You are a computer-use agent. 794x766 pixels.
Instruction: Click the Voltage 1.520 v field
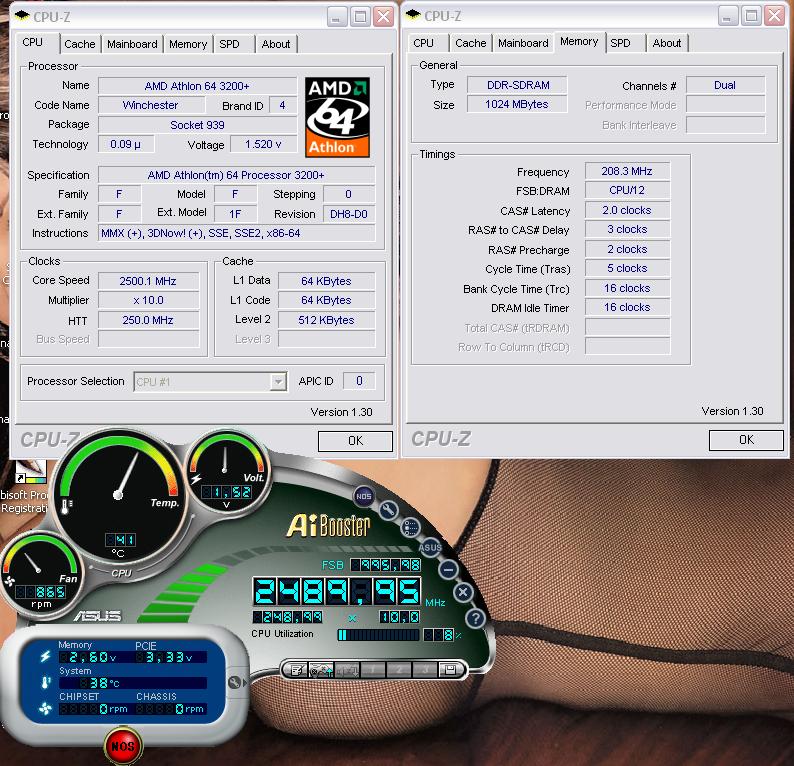pos(263,144)
